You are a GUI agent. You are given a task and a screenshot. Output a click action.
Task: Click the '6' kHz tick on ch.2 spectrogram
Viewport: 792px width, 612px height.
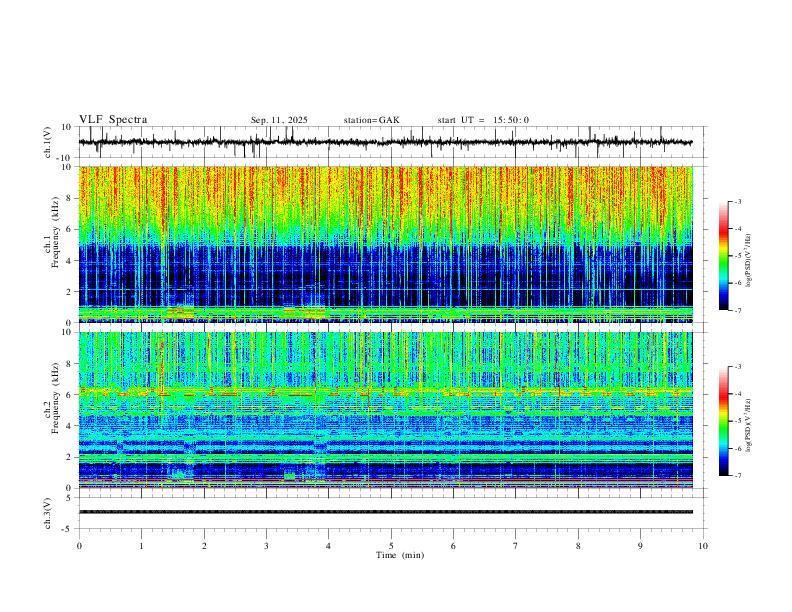pyautogui.click(x=70, y=394)
